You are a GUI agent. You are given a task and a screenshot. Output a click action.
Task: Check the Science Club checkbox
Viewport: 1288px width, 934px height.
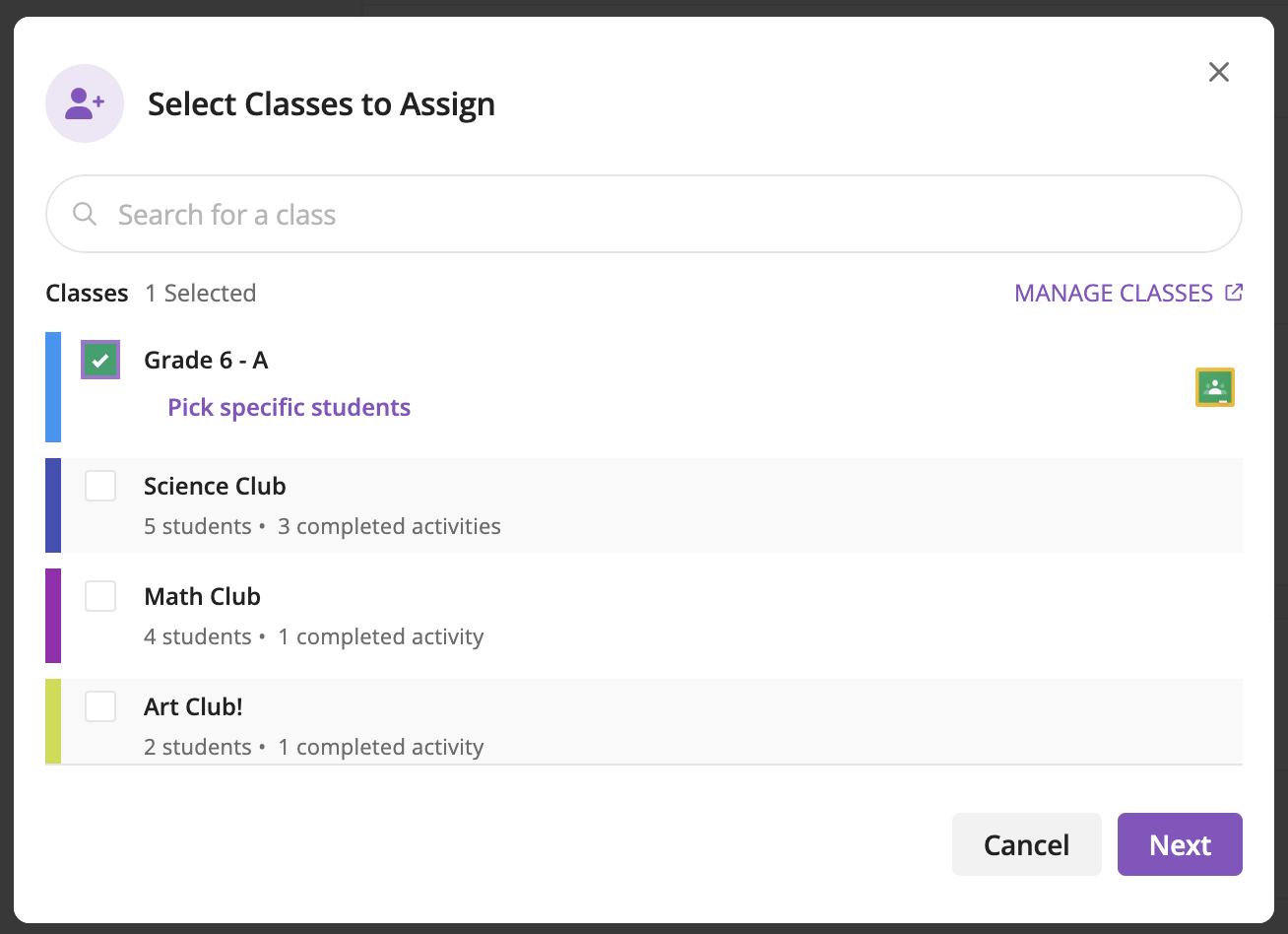pyautogui.click(x=100, y=486)
